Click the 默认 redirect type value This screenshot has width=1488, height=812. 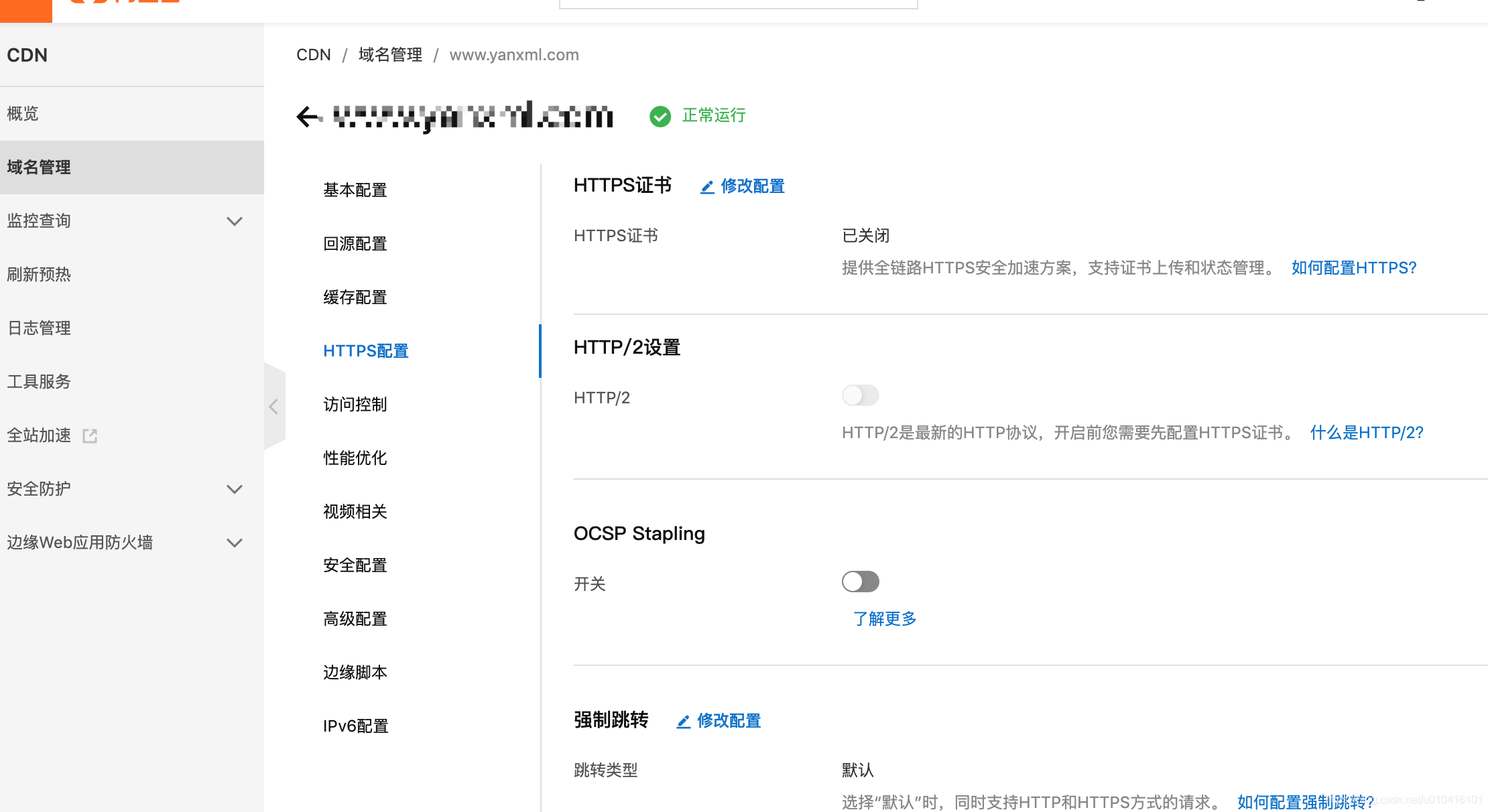tap(858, 770)
